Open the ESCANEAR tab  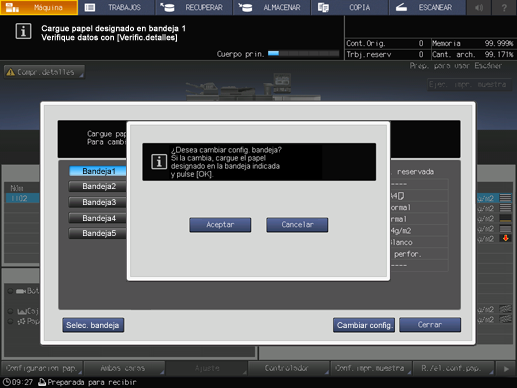427,7
